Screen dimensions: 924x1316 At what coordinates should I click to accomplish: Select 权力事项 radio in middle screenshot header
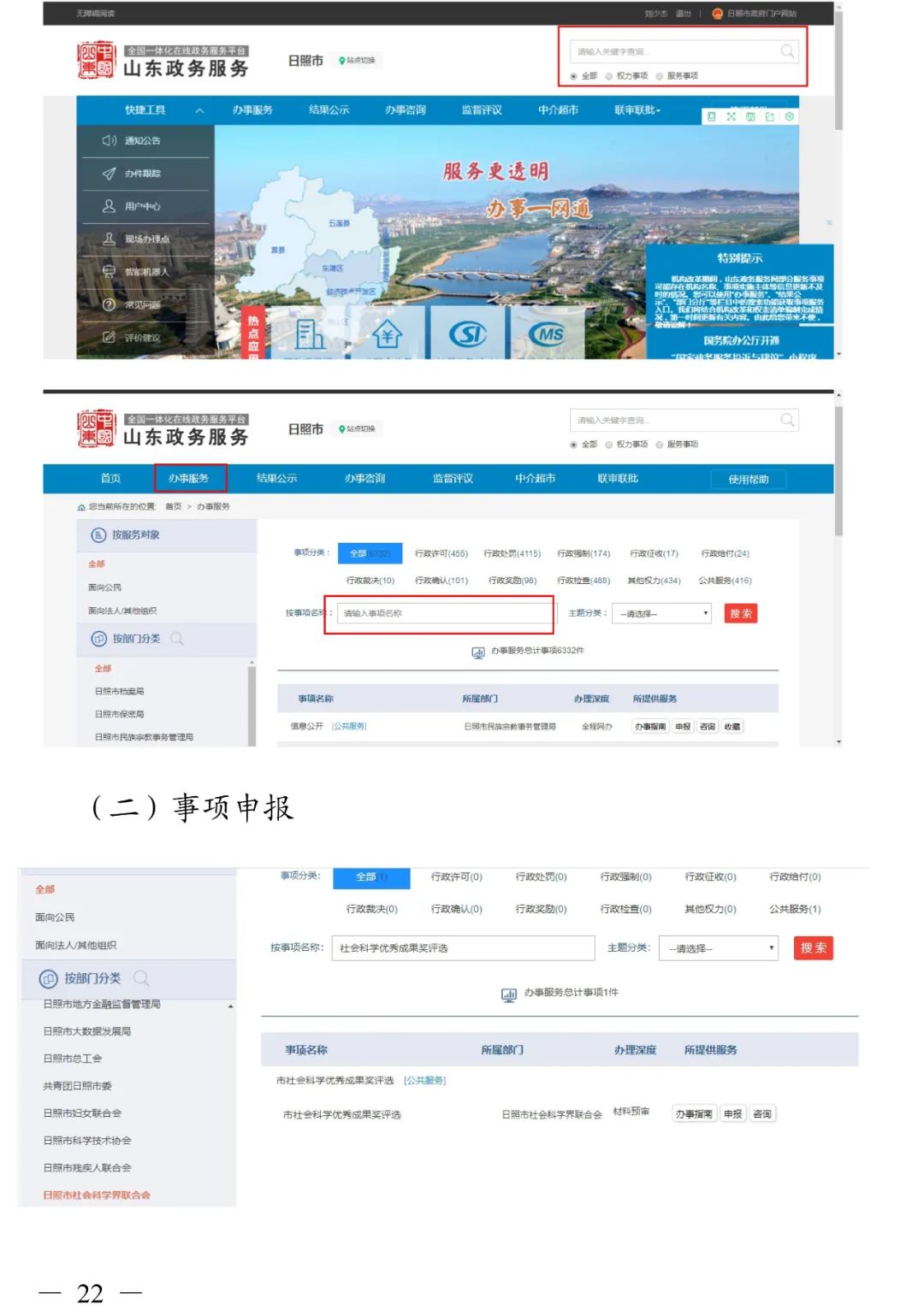pos(609,445)
